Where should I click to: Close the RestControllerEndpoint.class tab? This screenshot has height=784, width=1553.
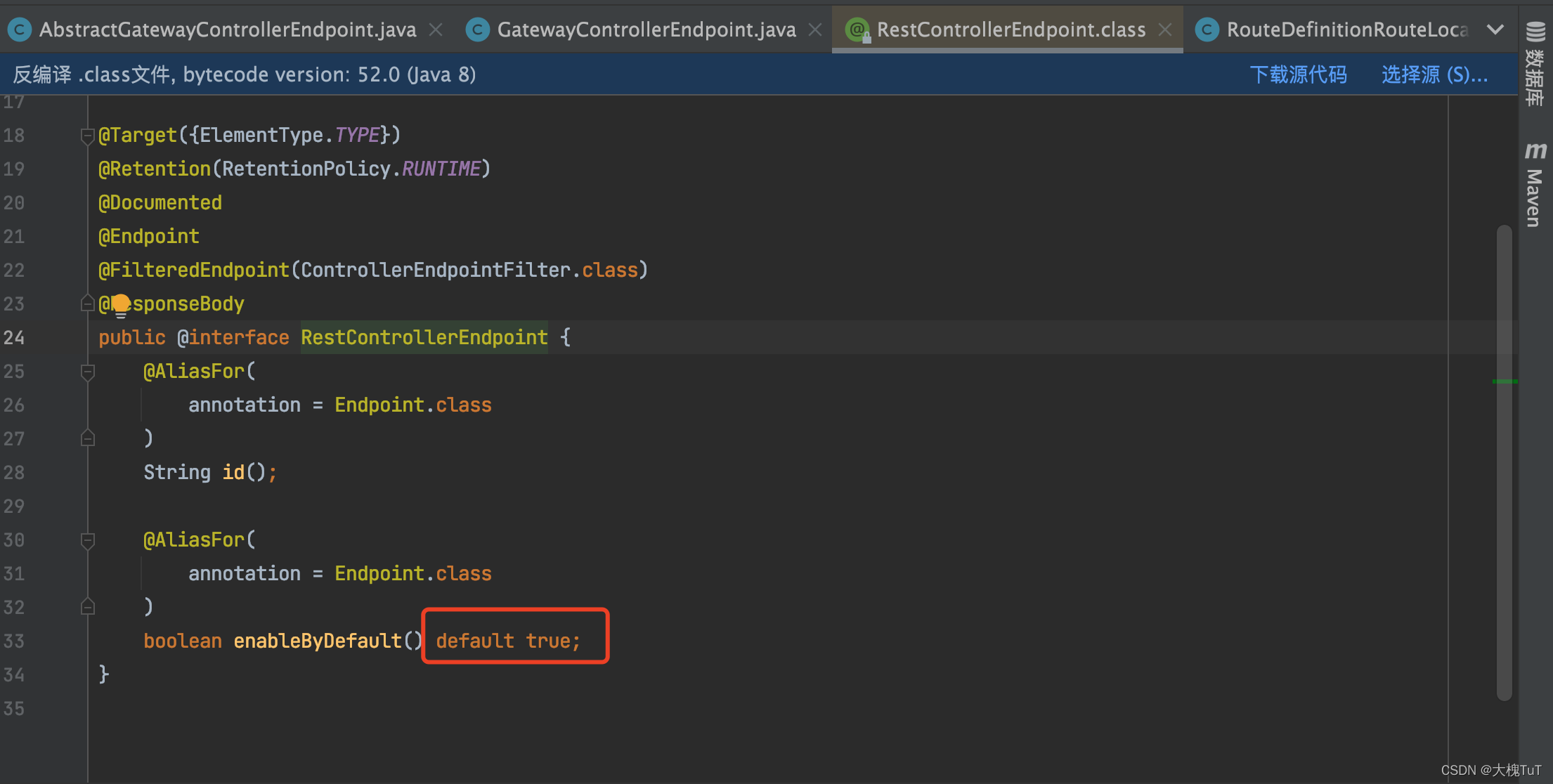tap(1165, 30)
